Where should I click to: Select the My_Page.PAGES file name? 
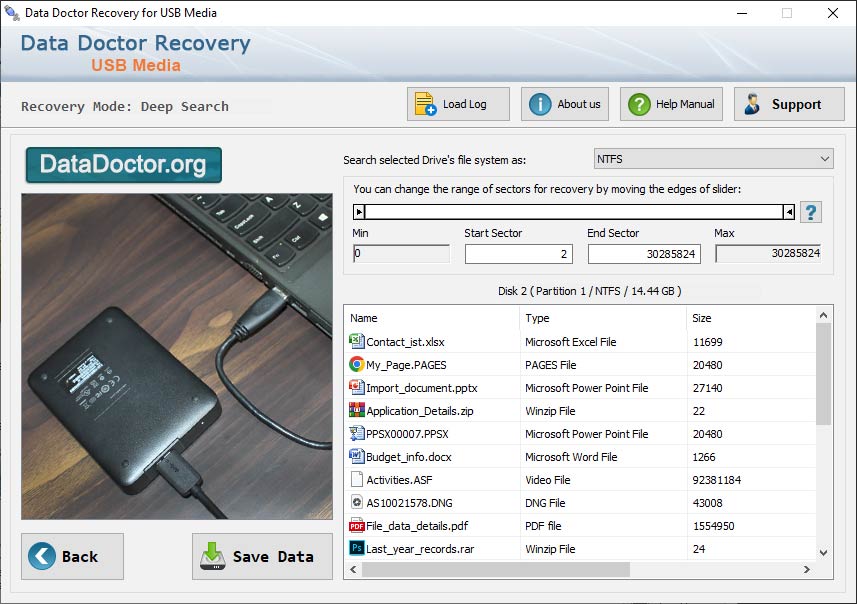coord(406,365)
